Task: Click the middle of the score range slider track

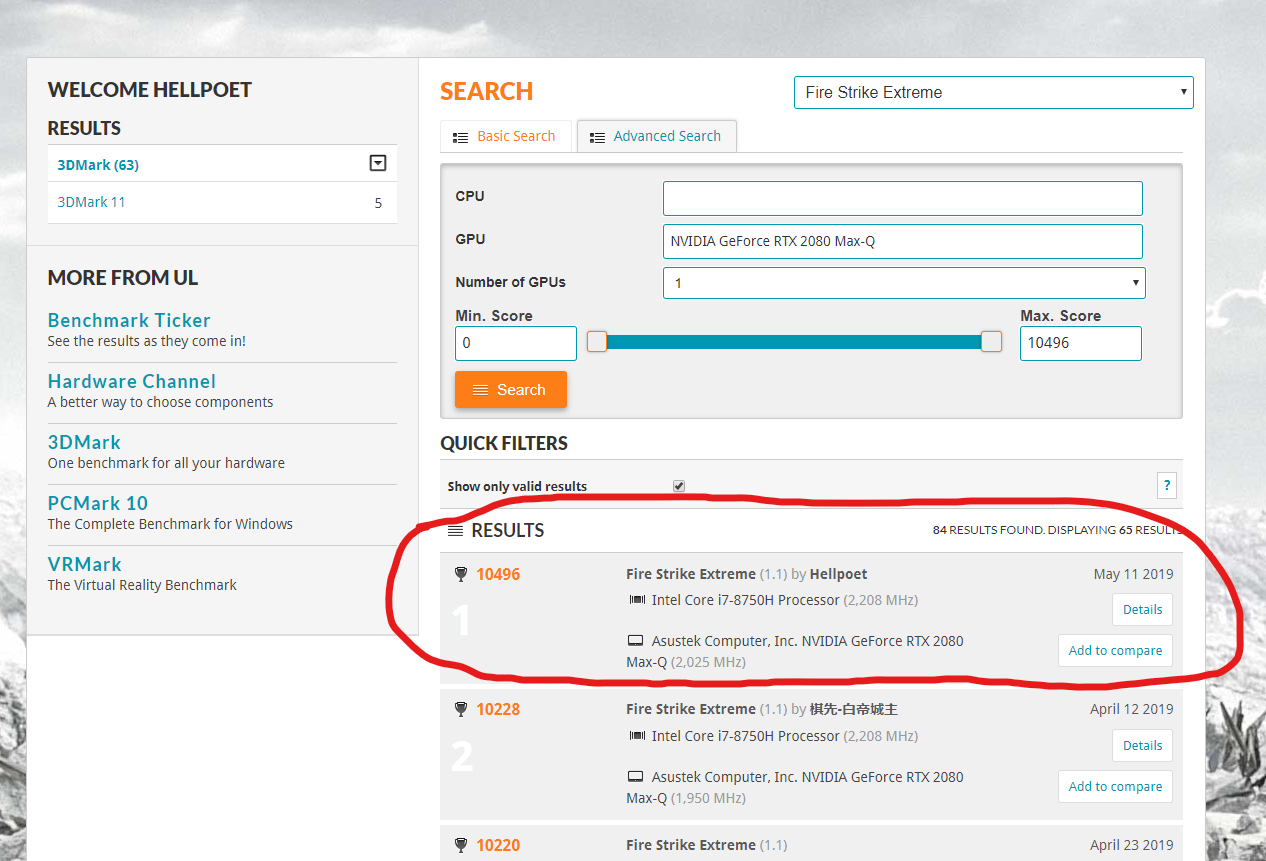Action: click(794, 342)
